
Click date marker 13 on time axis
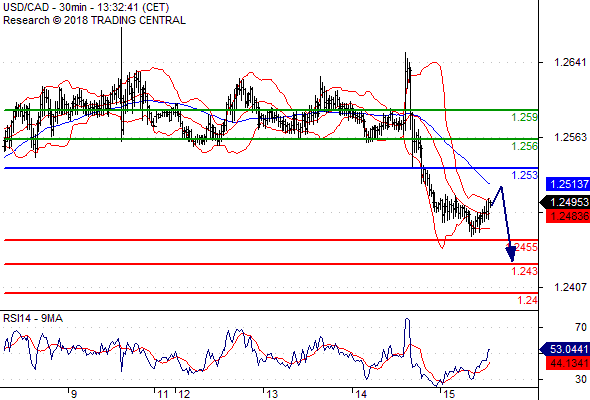(x=272, y=394)
